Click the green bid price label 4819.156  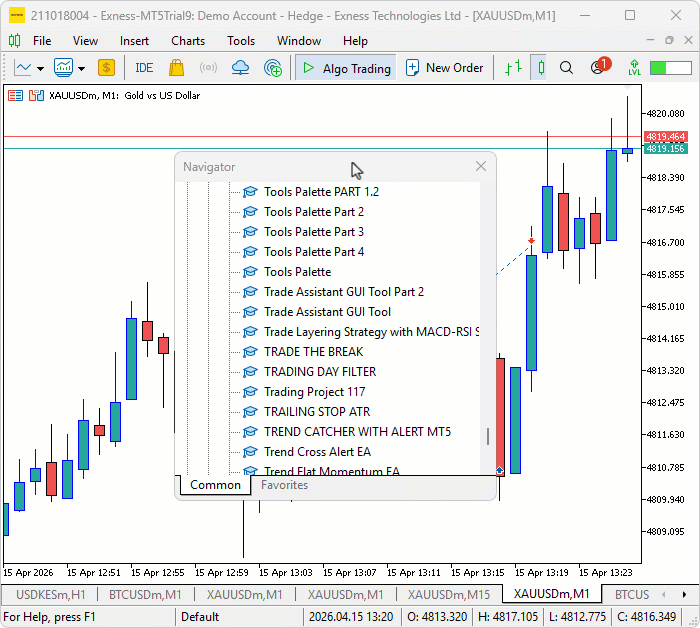[x=666, y=149]
